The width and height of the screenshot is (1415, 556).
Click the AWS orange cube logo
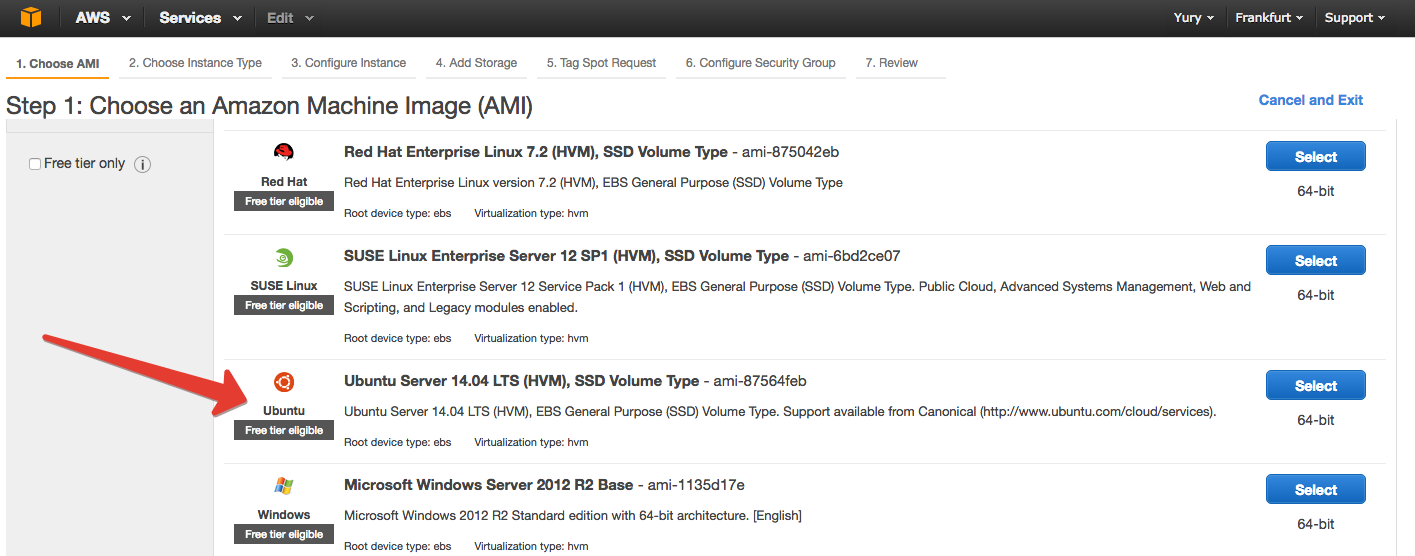pyautogui.click(x=31, y=18)
